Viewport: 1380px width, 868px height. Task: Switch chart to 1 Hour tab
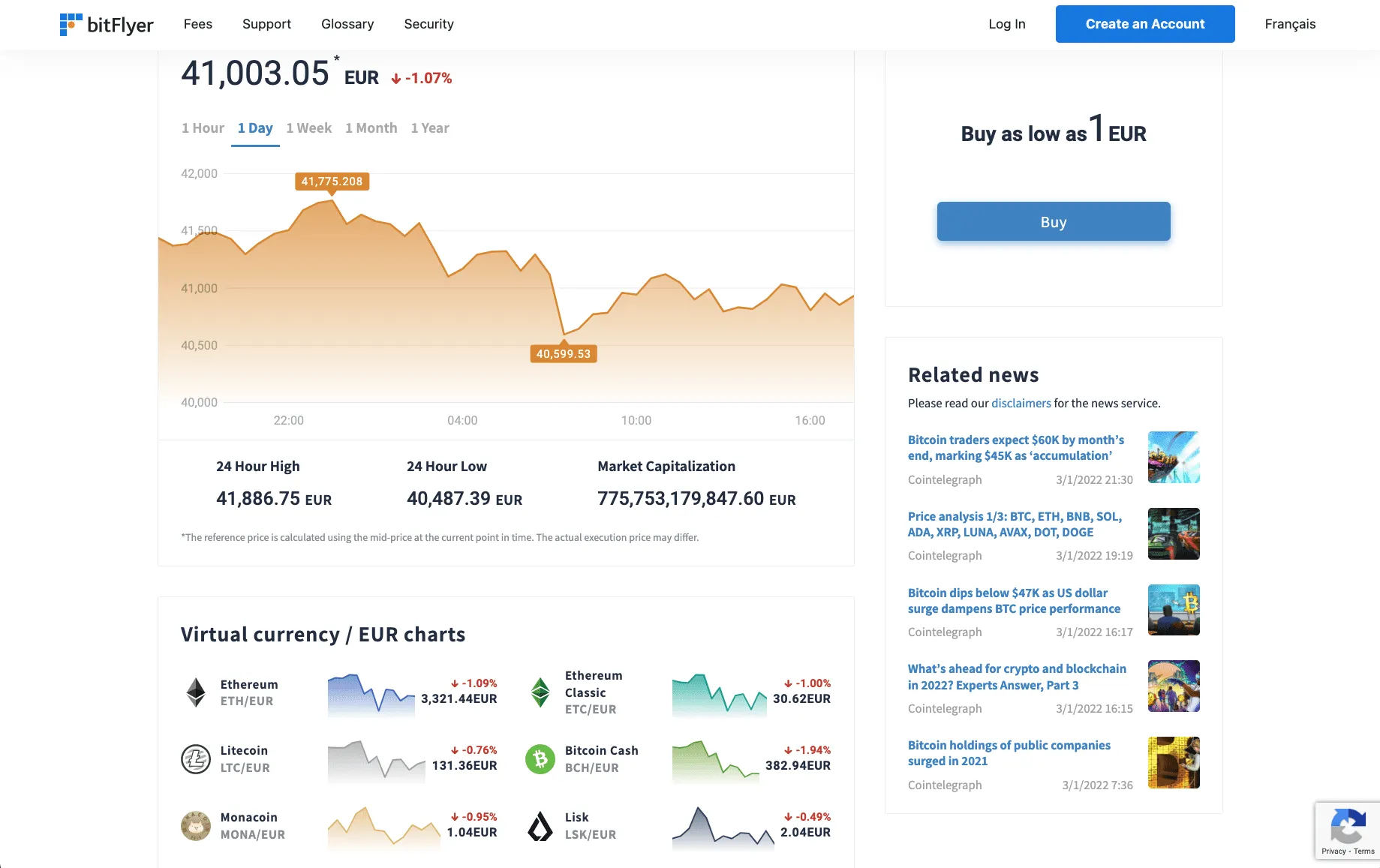pyautogui.click(x=203, y=128)
